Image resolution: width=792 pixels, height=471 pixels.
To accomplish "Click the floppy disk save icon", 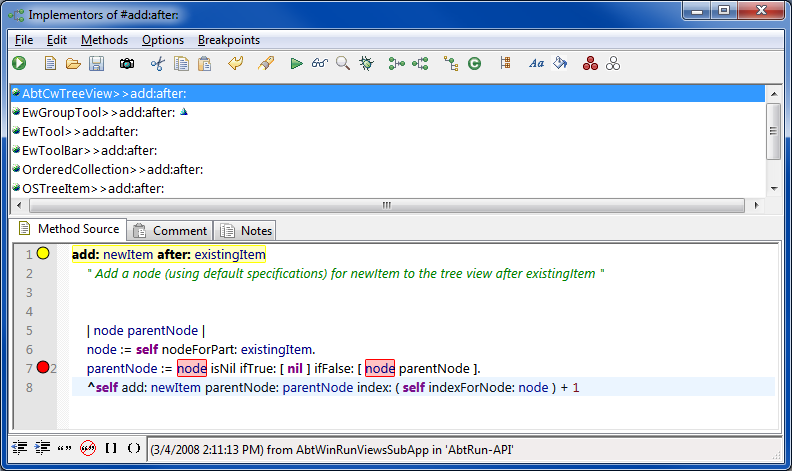I will 97,64.
